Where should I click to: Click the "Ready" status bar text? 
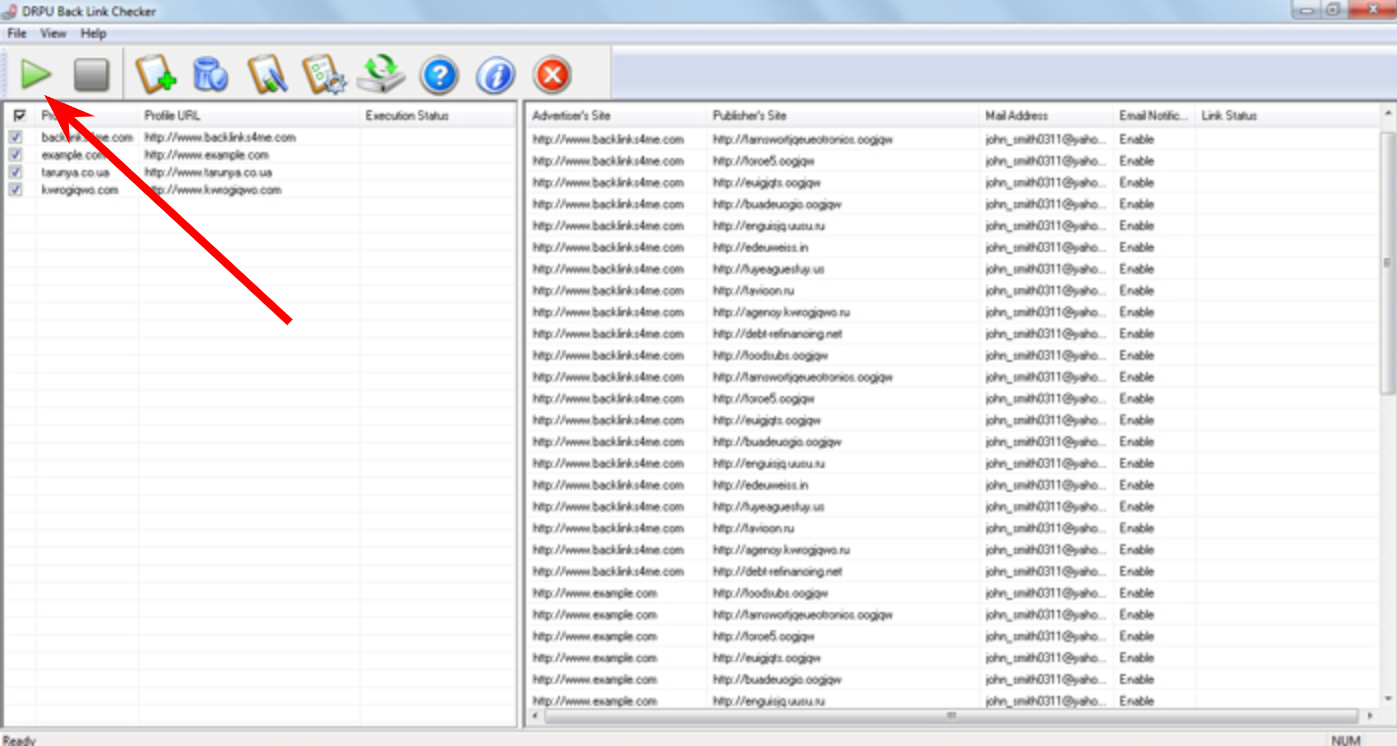[x=20, y=740]
